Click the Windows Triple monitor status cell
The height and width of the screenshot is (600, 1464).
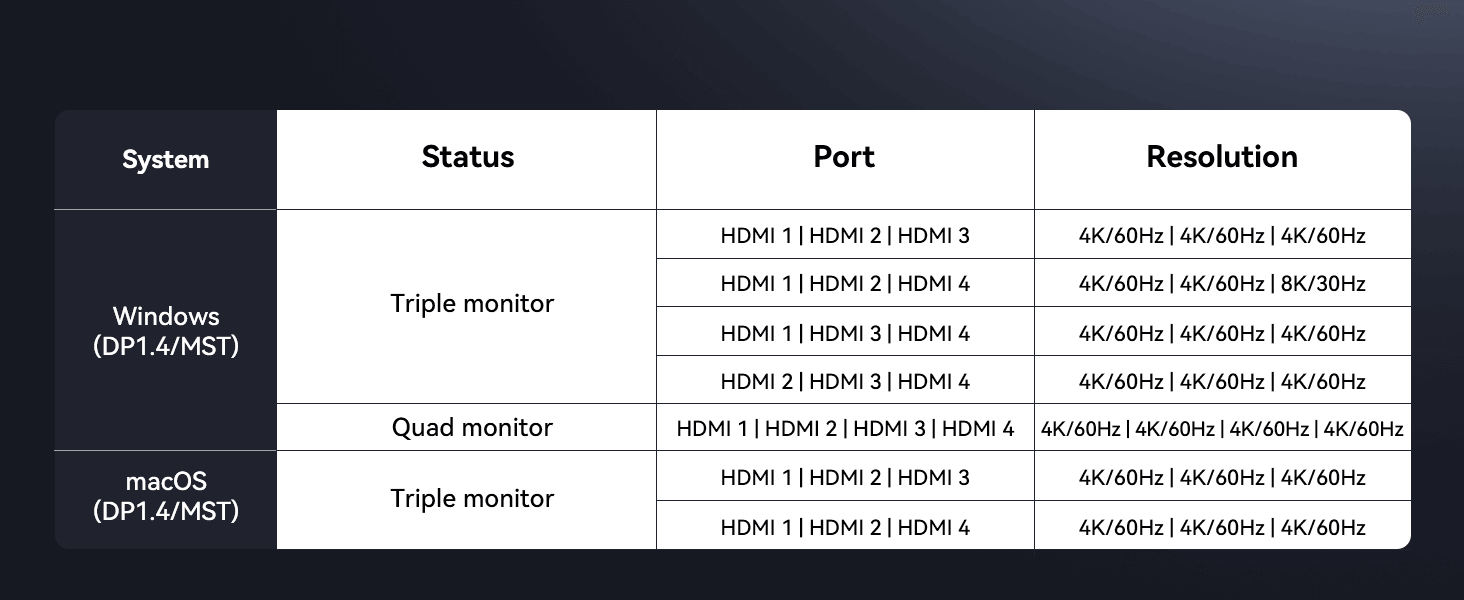coord(472,304)
